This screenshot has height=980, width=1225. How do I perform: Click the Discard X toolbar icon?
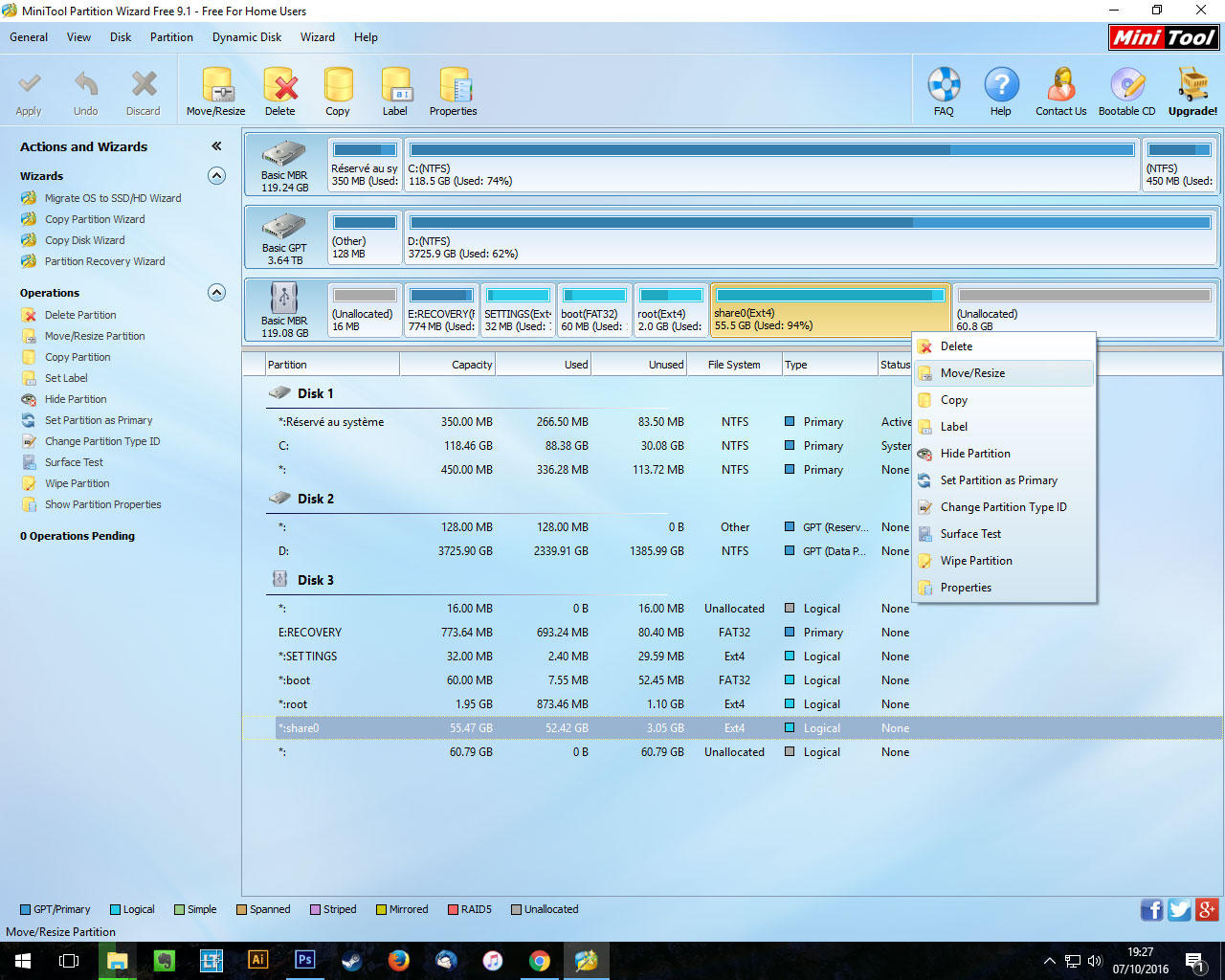pos(144,92)
